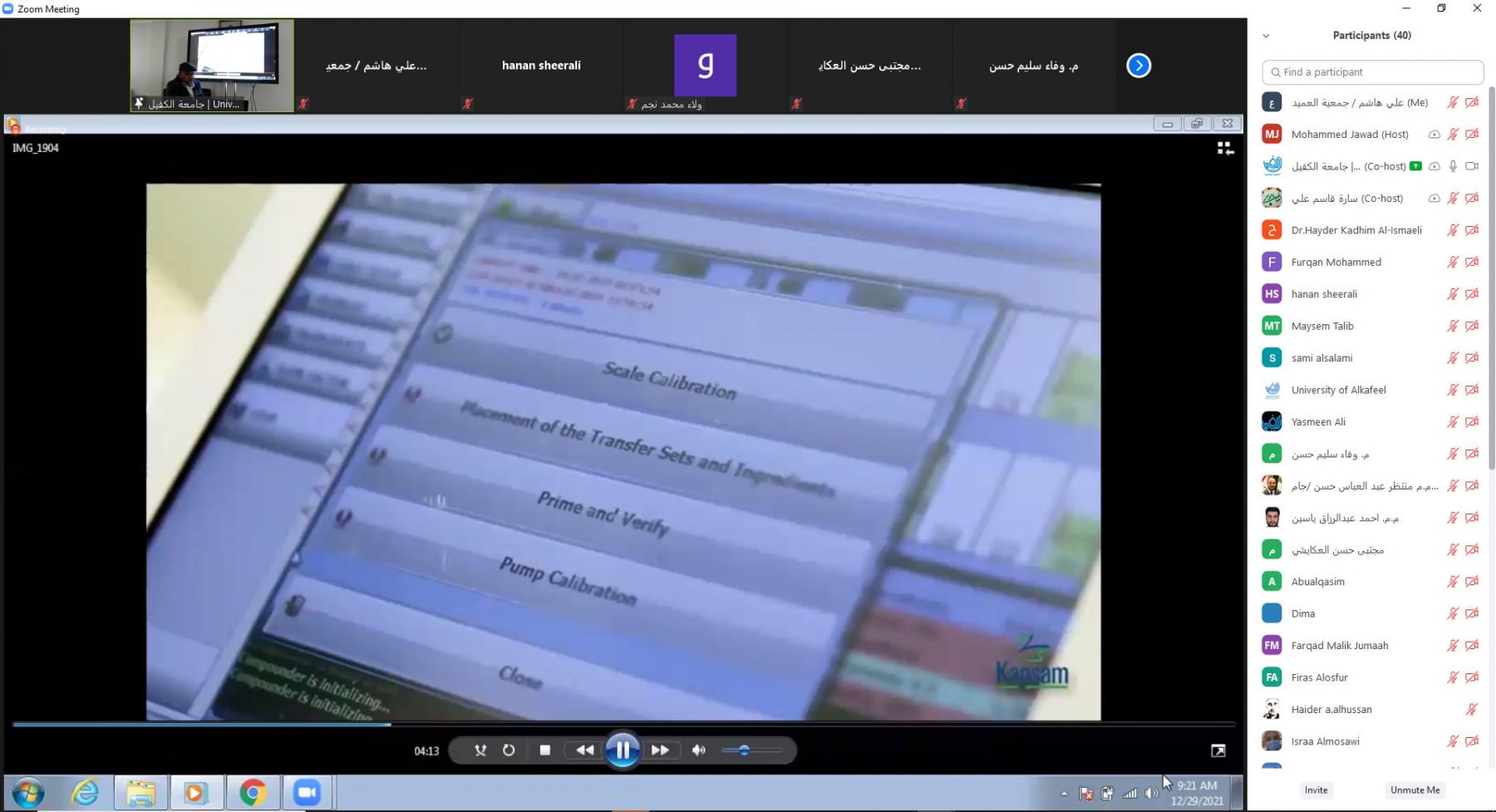
Task: Toggle repeat in the media player
Action: point(509,750)
